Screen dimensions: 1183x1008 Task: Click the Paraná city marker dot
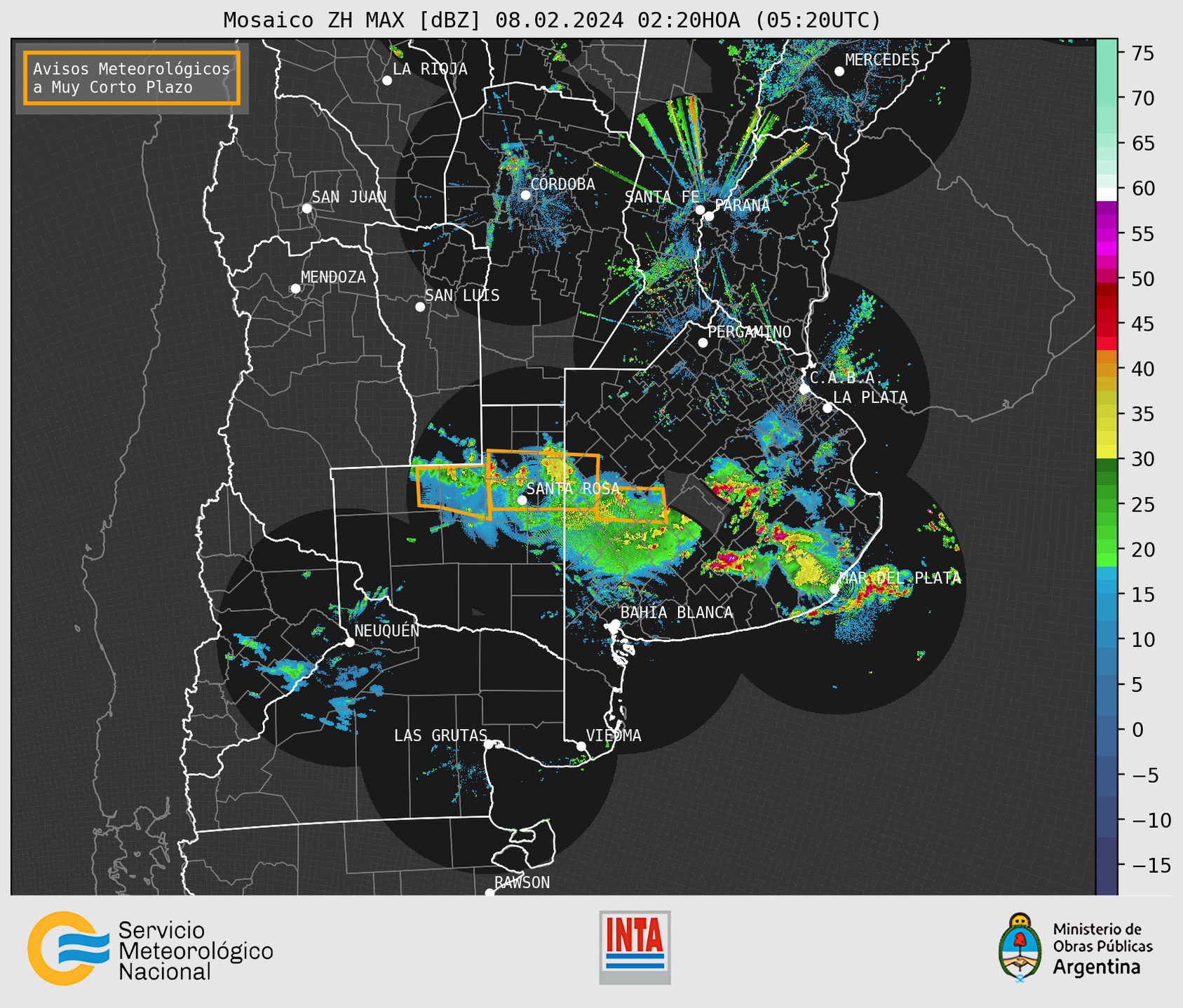(709, 216)
